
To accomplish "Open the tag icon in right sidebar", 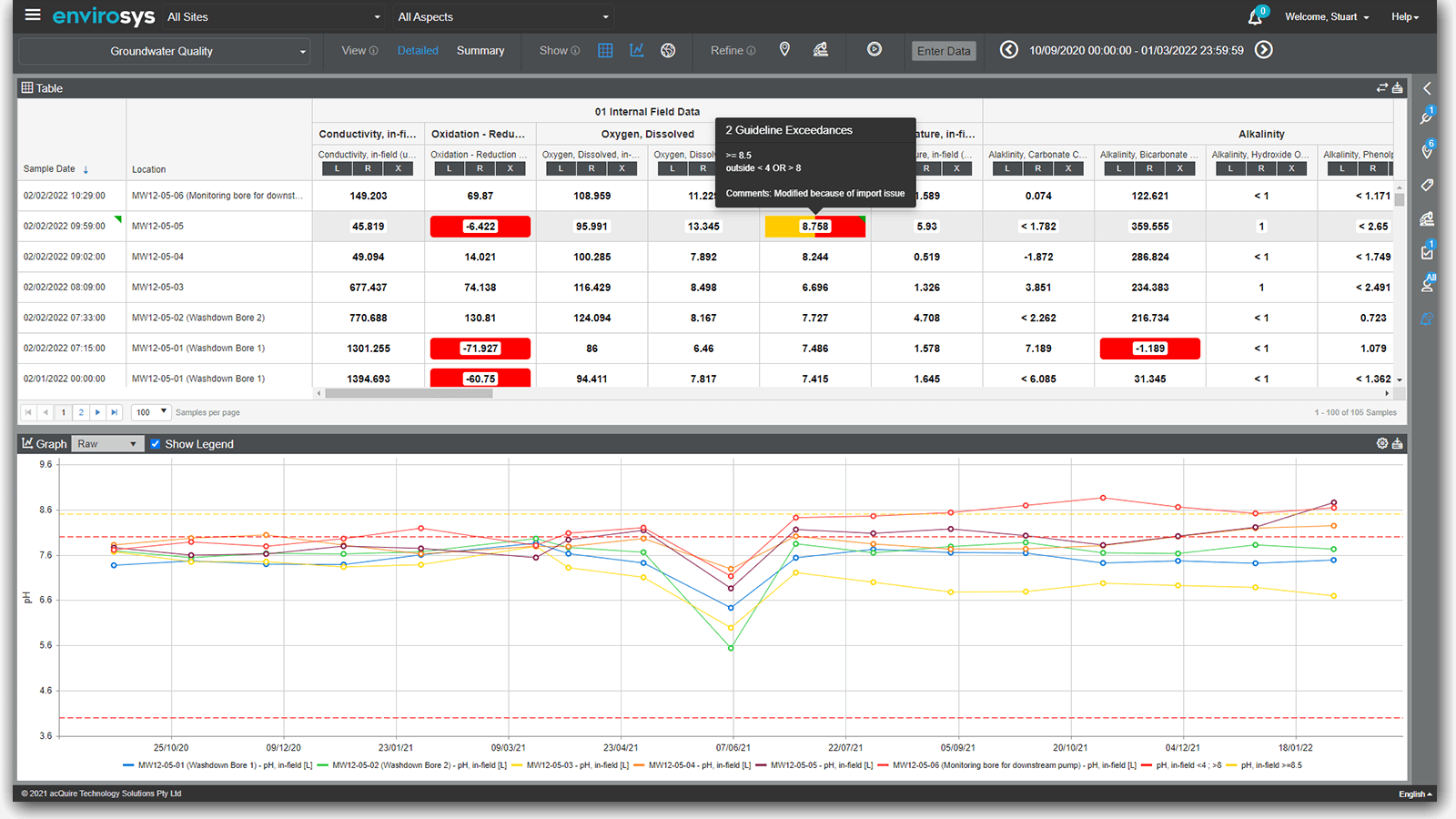I will coord(1427,185).
